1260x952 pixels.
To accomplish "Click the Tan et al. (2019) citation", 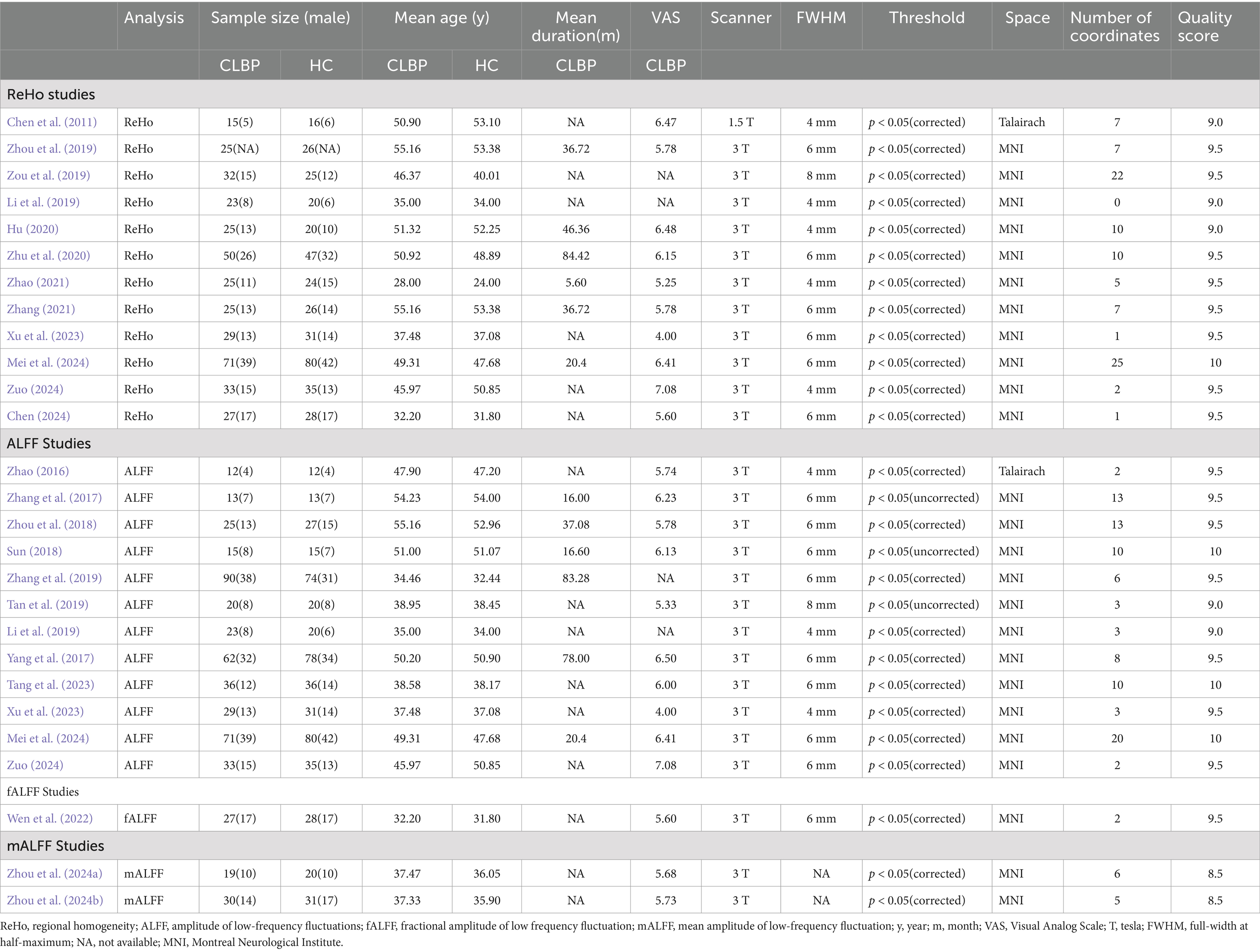I will click(x=47, y=604).
